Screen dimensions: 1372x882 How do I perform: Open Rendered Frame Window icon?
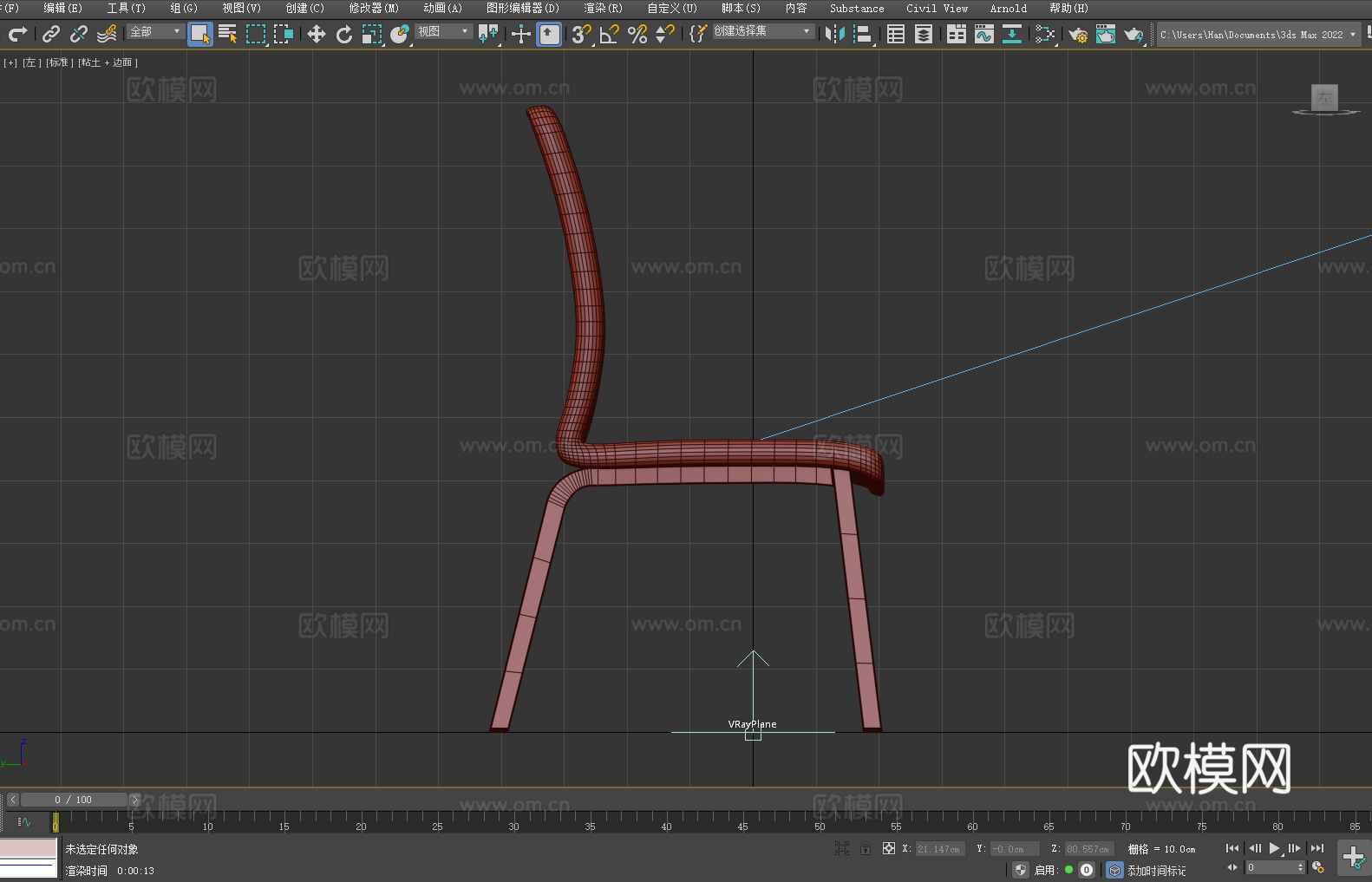point(1106,34)
